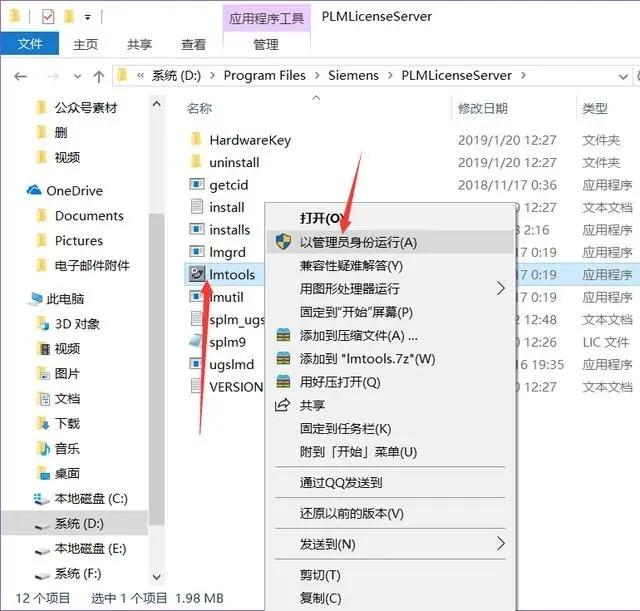Select 兼容性疑难解答(Y) menu entry

point(390,266)
